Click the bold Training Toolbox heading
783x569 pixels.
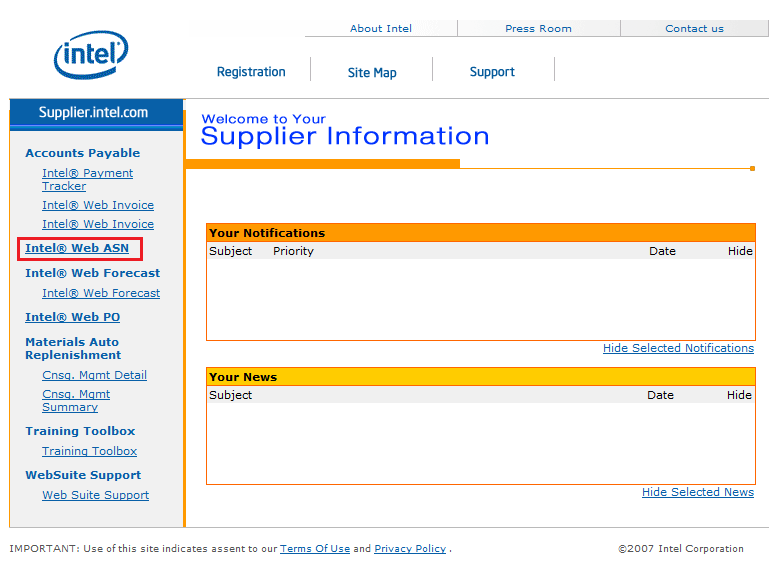80,431
